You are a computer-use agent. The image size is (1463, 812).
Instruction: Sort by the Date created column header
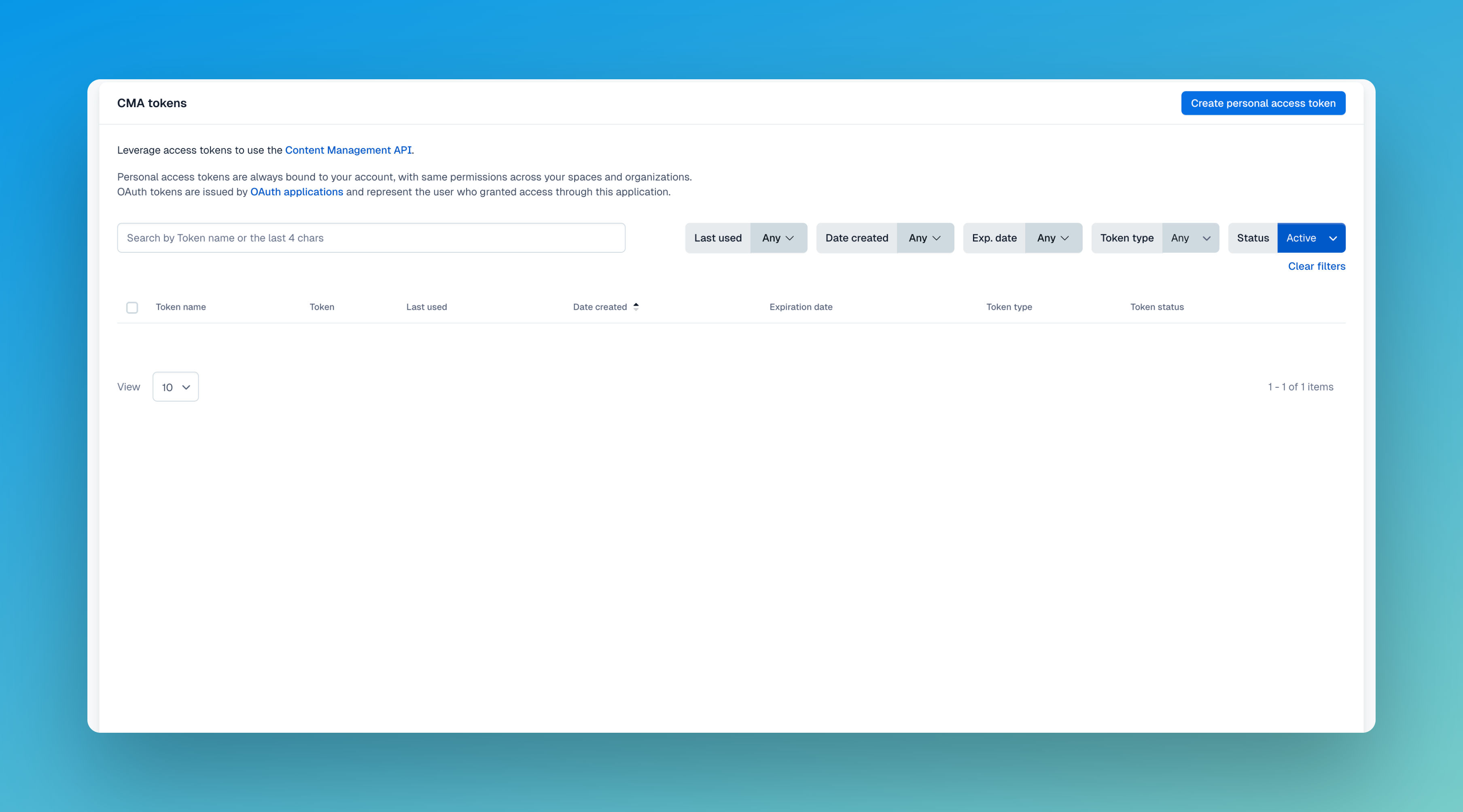coord(599,307)
